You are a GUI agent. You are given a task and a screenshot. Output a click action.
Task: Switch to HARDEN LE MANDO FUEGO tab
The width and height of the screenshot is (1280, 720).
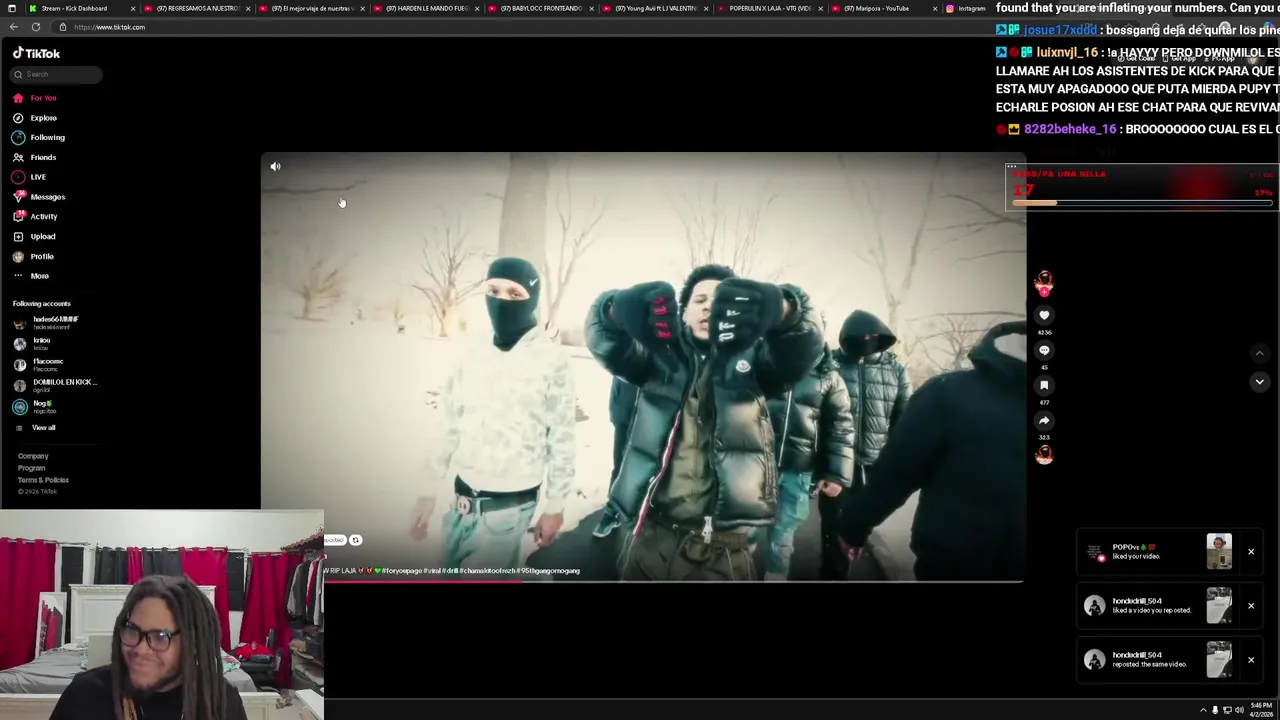[427, 8]
